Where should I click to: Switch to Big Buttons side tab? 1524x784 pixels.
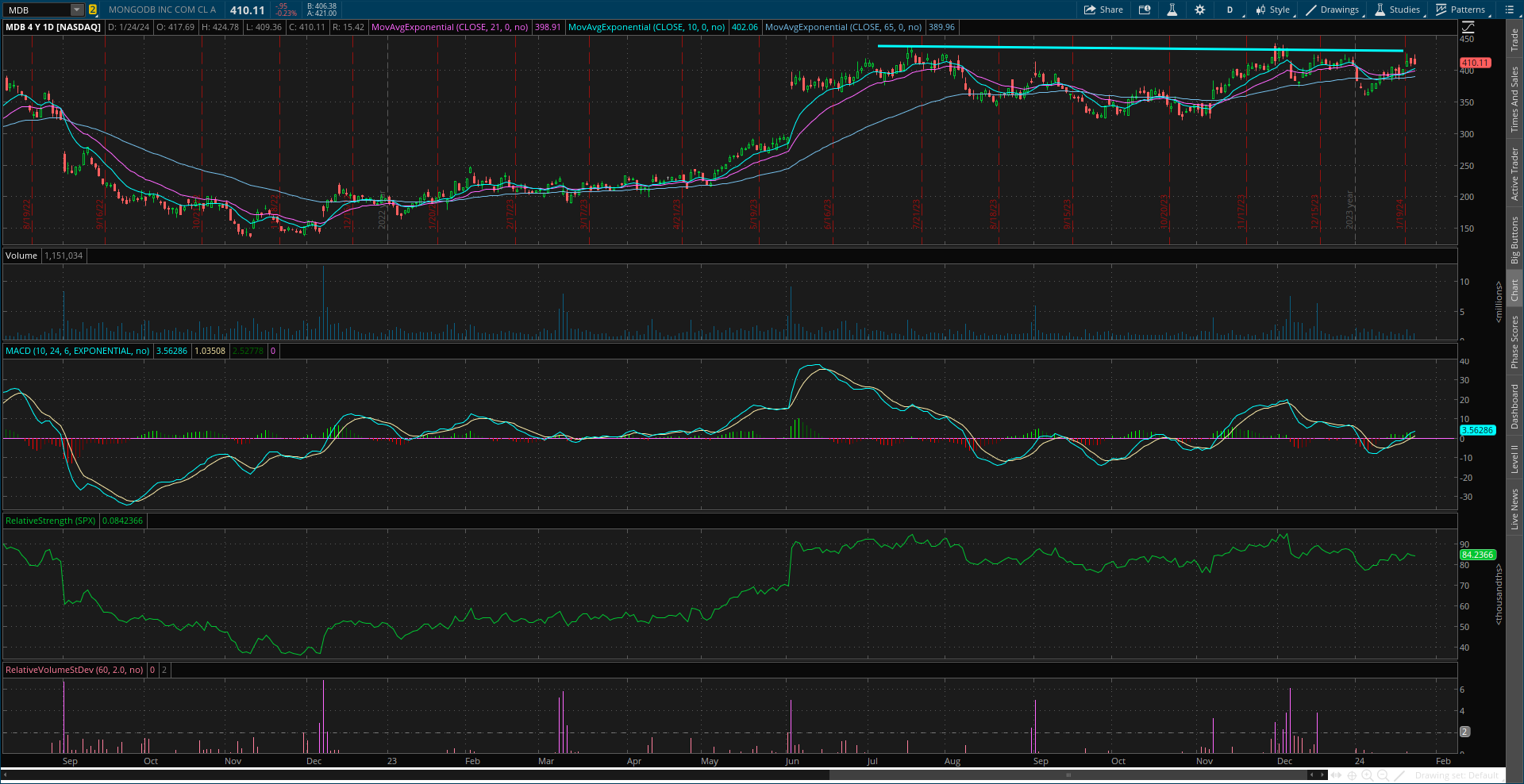coord(1514,240)
